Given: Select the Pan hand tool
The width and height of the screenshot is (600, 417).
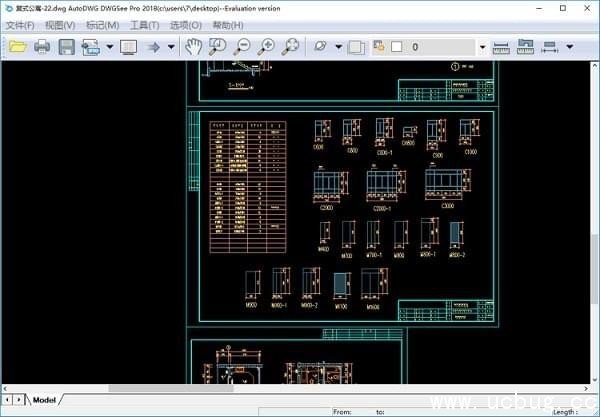Looking at the screenshot, I should click(x=194, y=47).
